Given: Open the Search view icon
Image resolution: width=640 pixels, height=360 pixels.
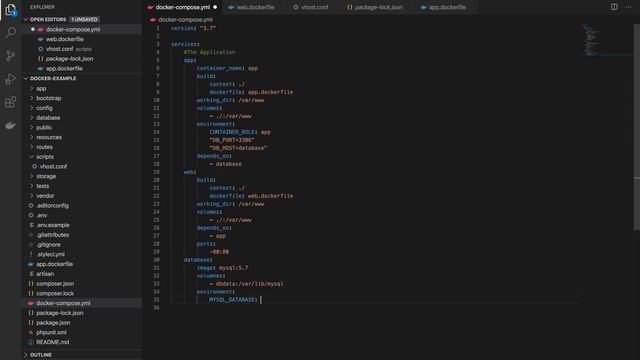Looking at the screenshot, I should coord(11,32).
